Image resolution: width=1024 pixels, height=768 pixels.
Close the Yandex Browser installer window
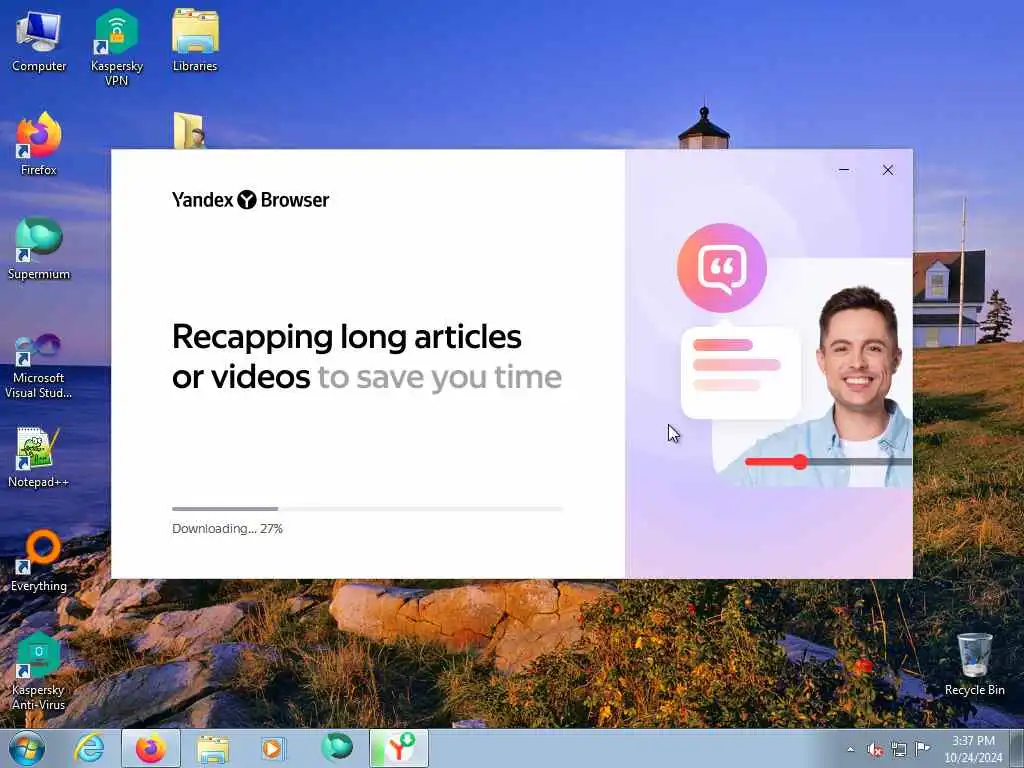tap(888, 170)
